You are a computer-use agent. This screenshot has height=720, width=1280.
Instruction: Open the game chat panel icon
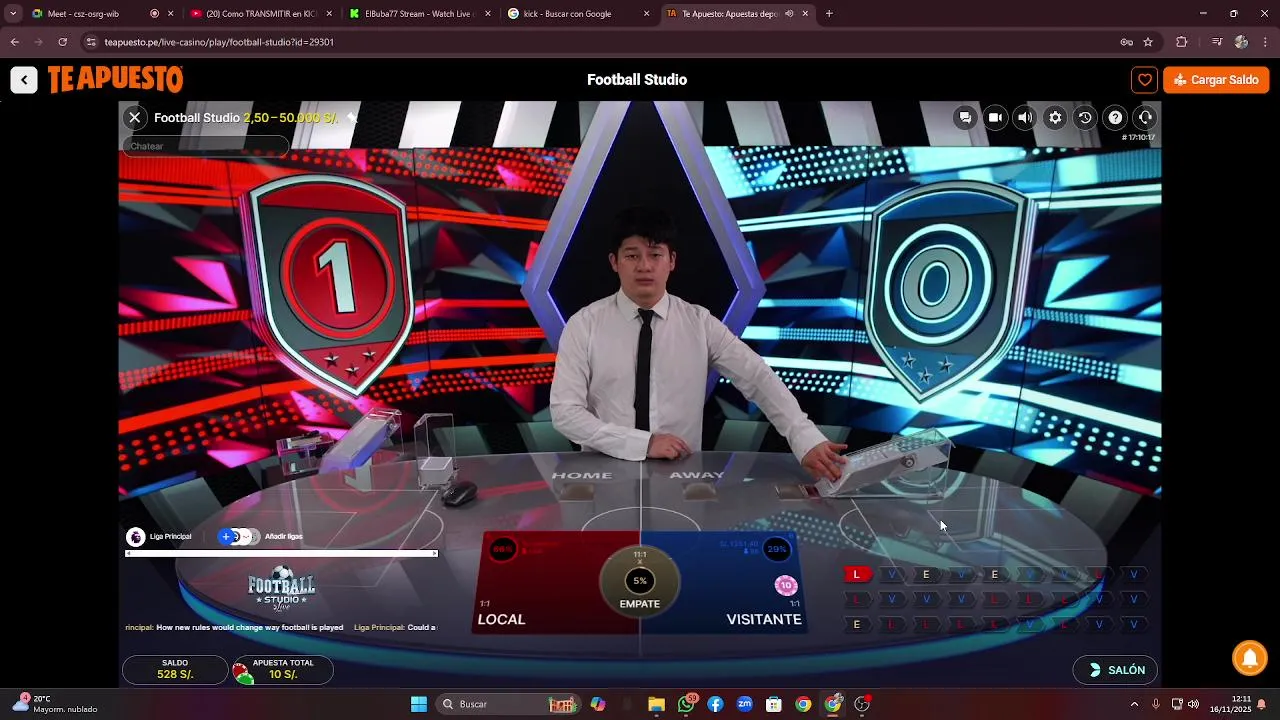pos(965,117)
